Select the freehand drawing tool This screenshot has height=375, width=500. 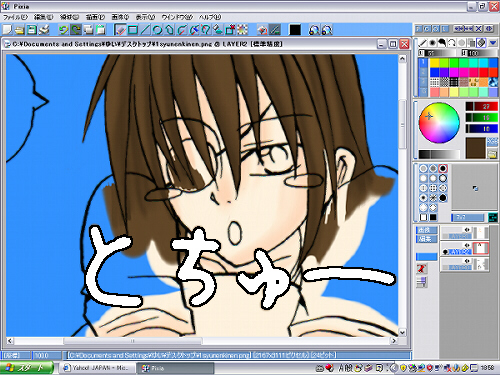[x=120, y=30]
